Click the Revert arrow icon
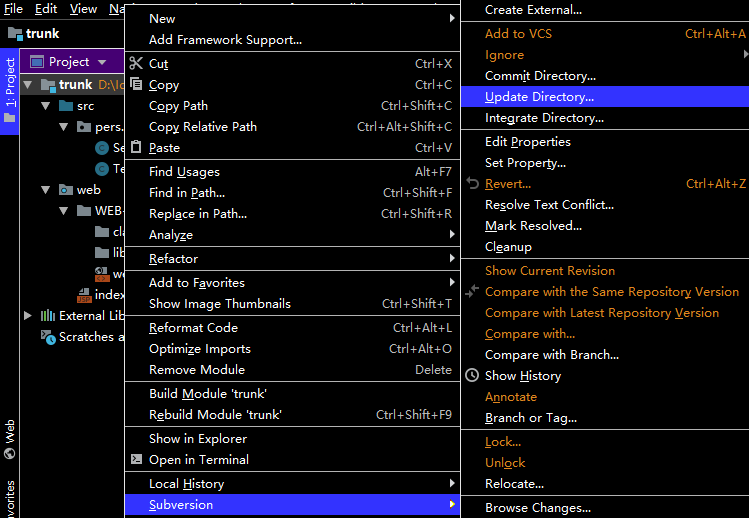The width and height of the screenshot is (749, 518). [472, 183]
